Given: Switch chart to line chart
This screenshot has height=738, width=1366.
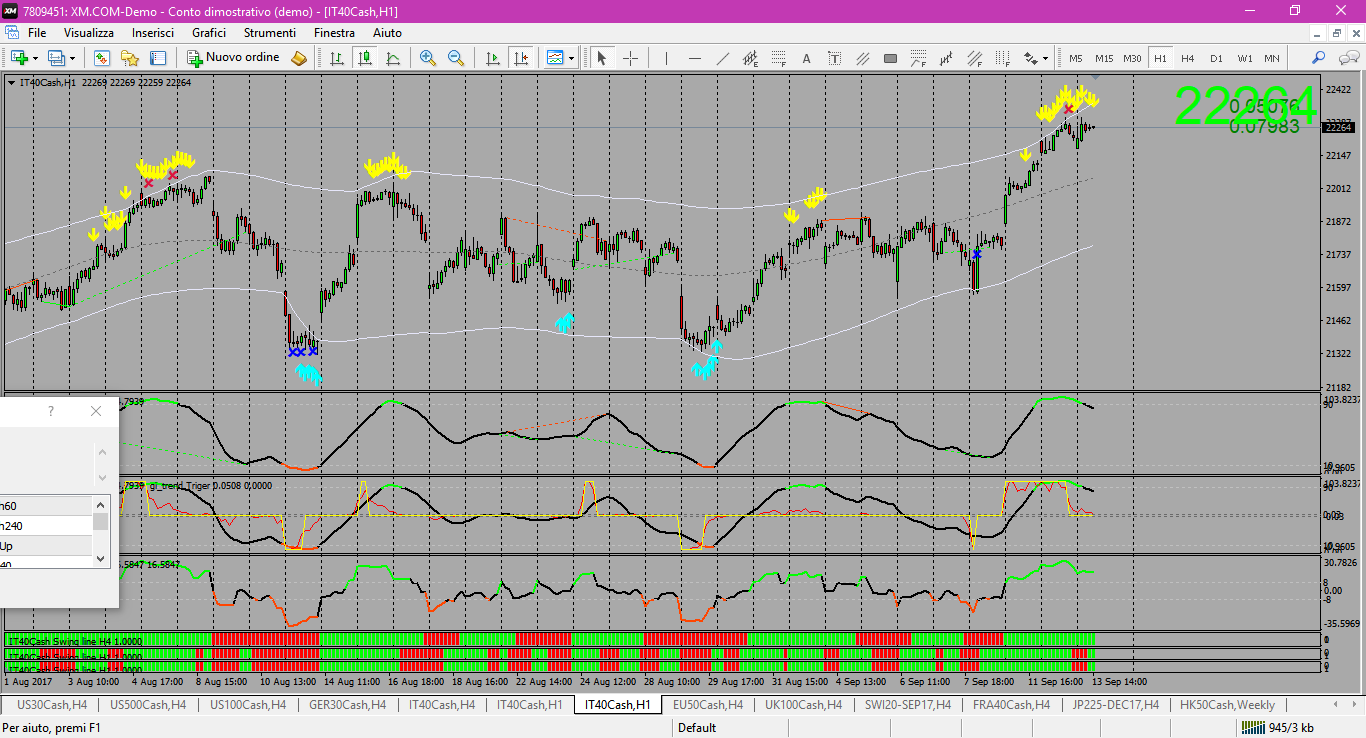Looking at the screenshot, I should 393,58.
